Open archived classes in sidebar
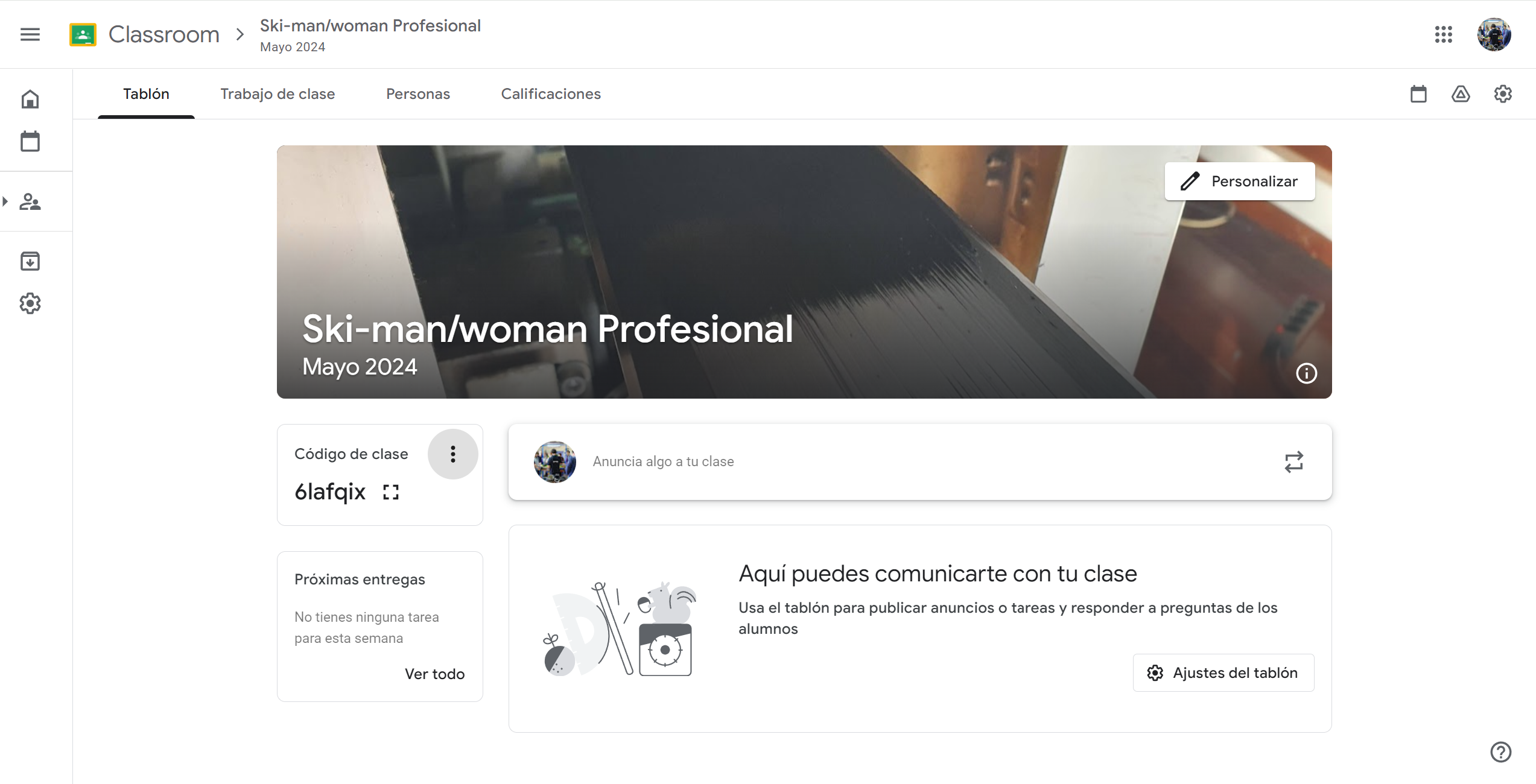Screen dimensions: 1536x784 (30, 261)
